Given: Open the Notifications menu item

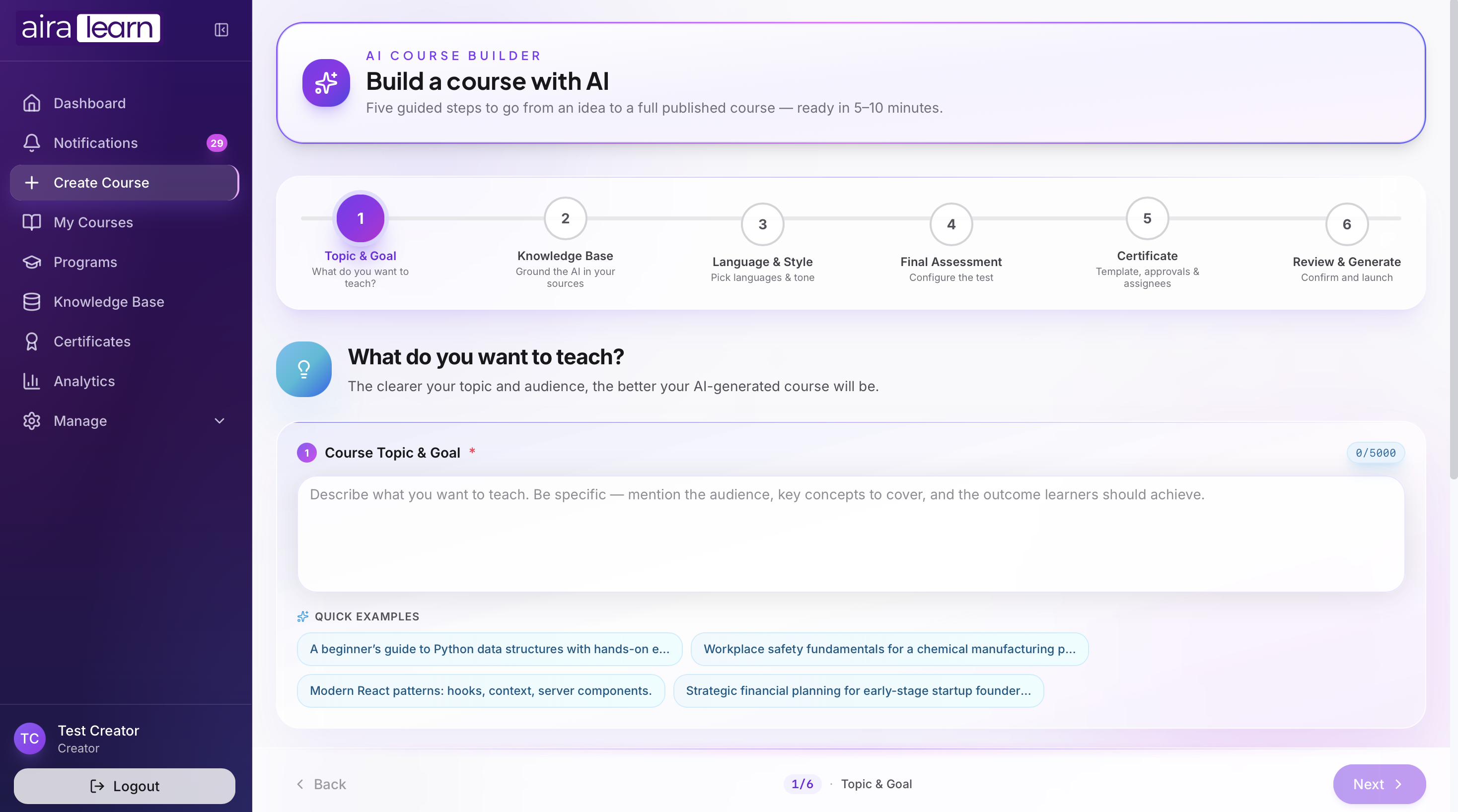Looking at the screenshot, I should [125, 142].
